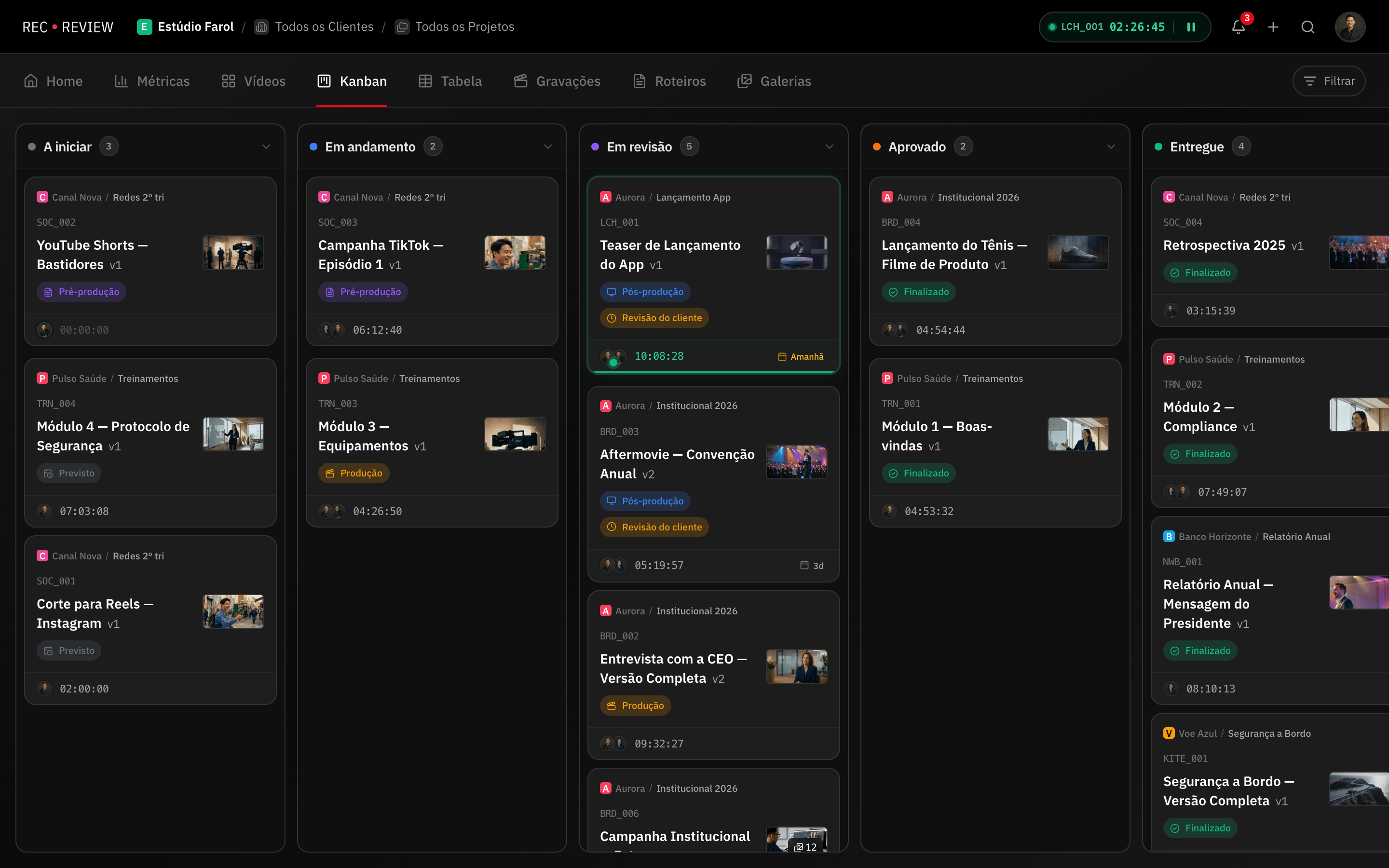Image resolution: width=1389 pixels, height=868 pixels.
Task: Click the Filtrar button
Action: click(x=1329, y=81)
